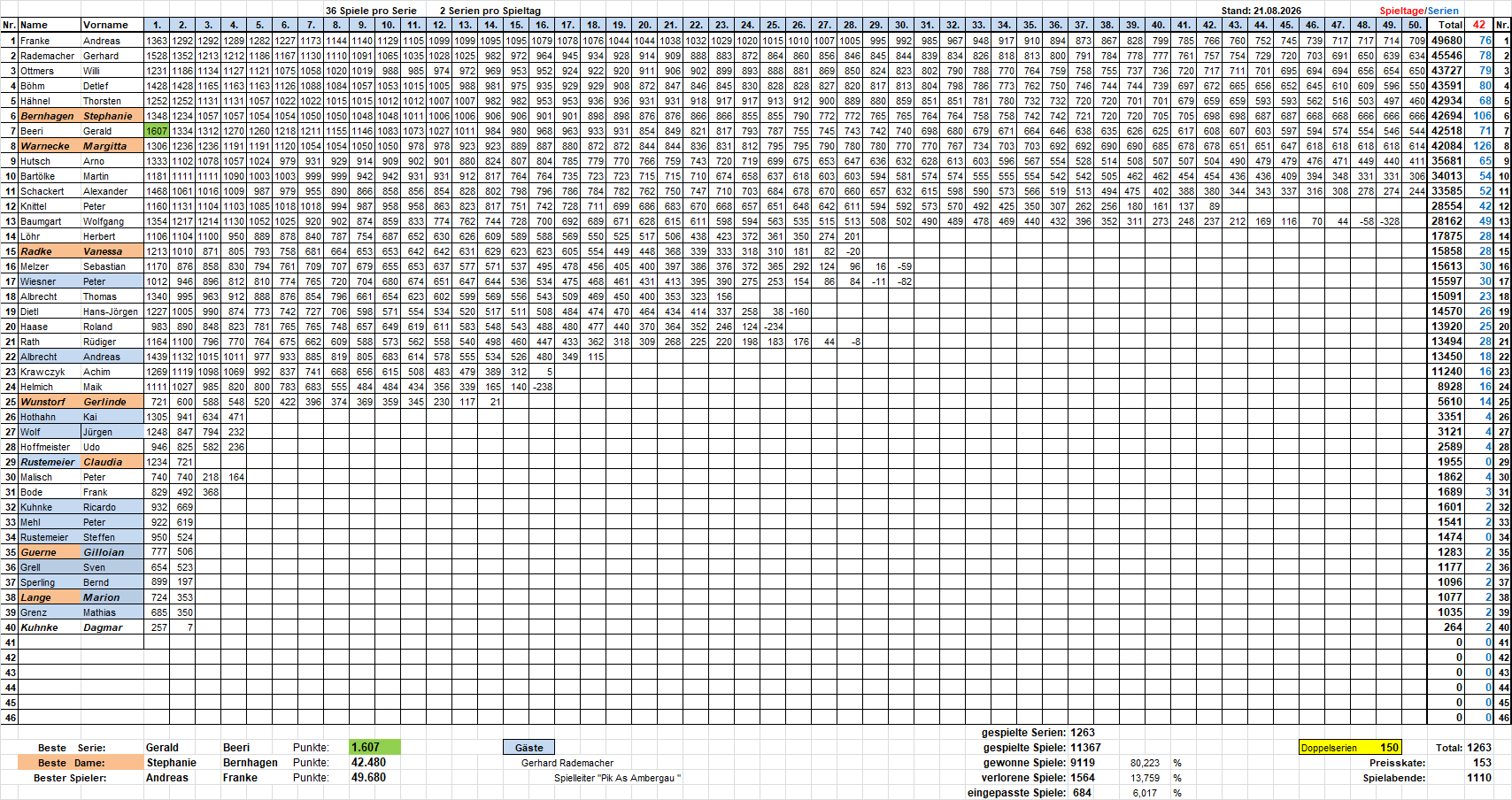This screenshot has width=1512, height=800.
Task: Select the highlighted 'Guerne' cell
Action: click(50, 552)
